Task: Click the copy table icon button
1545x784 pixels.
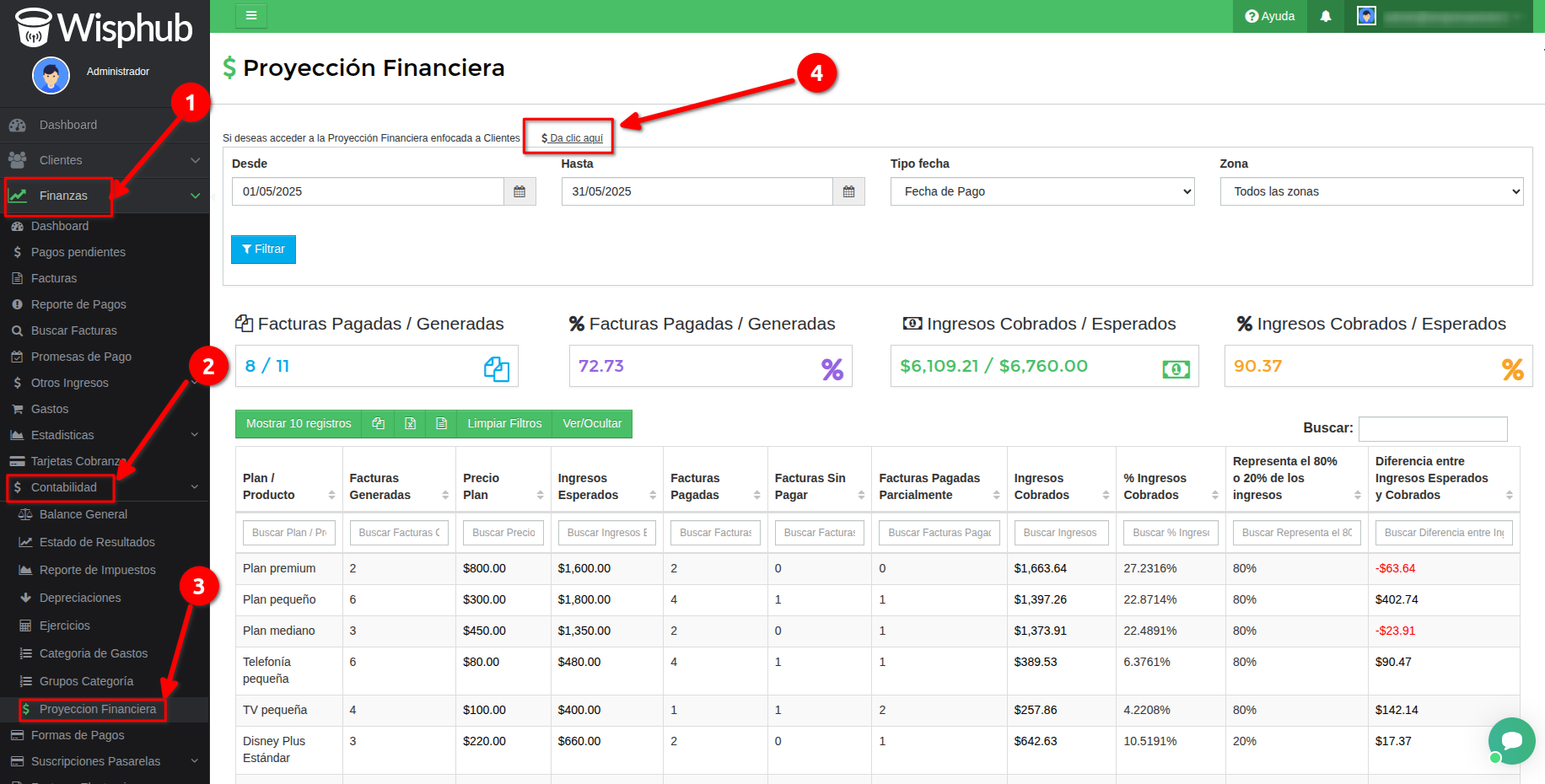Action: (378, 423)
